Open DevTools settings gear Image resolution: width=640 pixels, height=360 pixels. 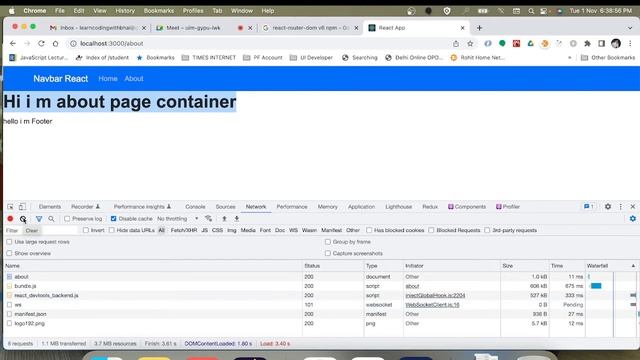tap(608, 207)
